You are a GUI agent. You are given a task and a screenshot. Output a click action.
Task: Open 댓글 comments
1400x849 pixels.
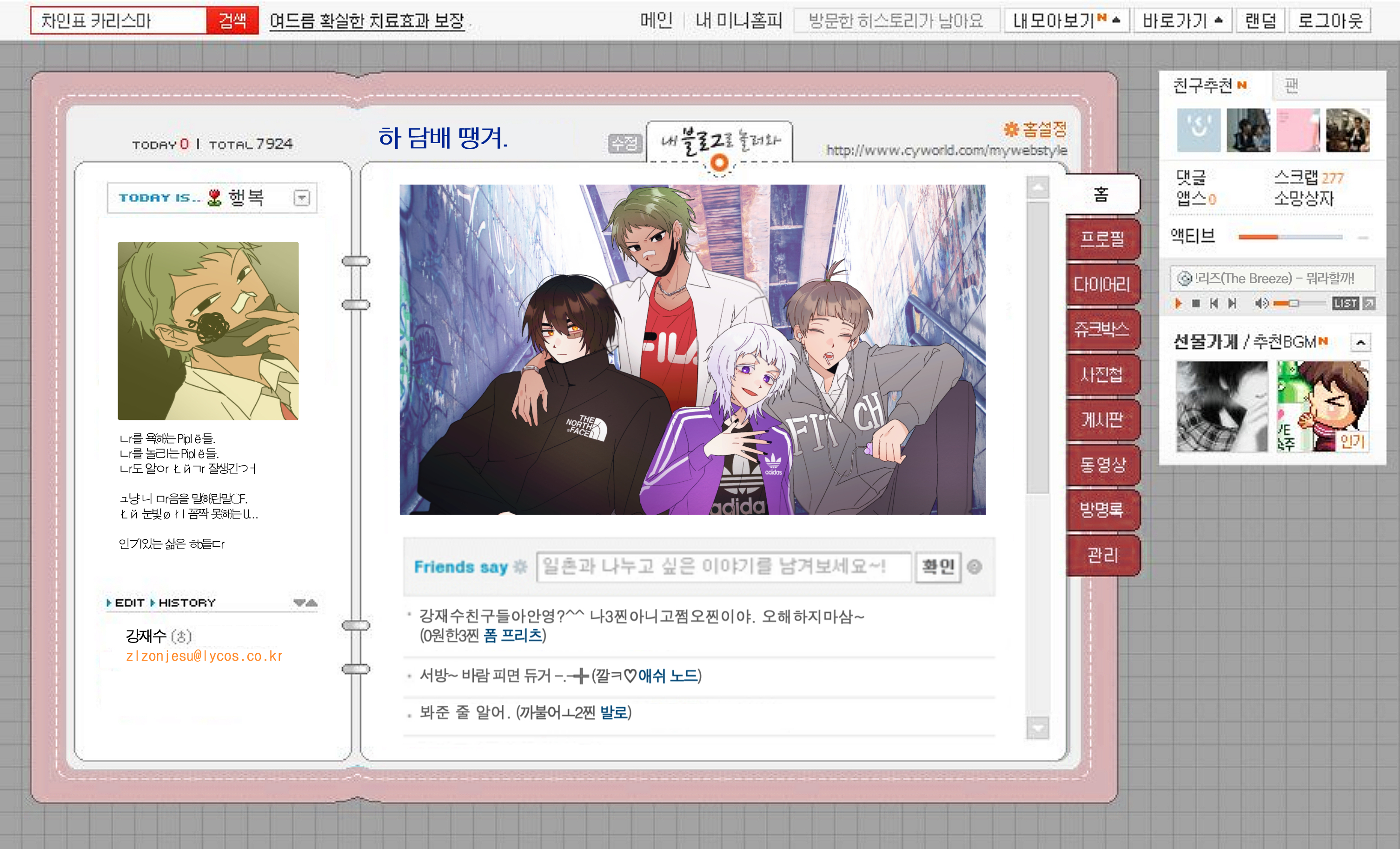pos(1191,177)
